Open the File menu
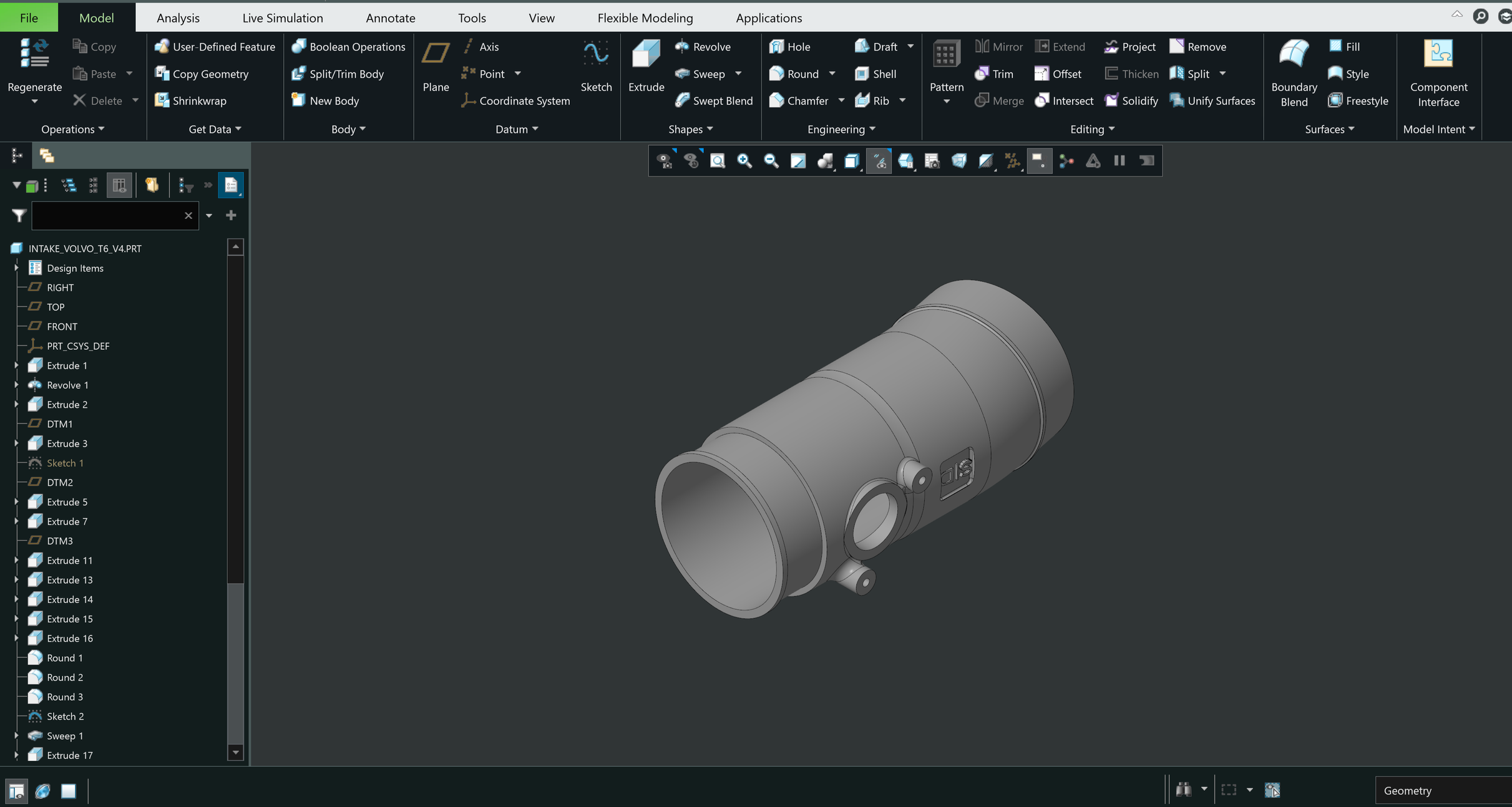1512x807 pixels. pos(28,17)
